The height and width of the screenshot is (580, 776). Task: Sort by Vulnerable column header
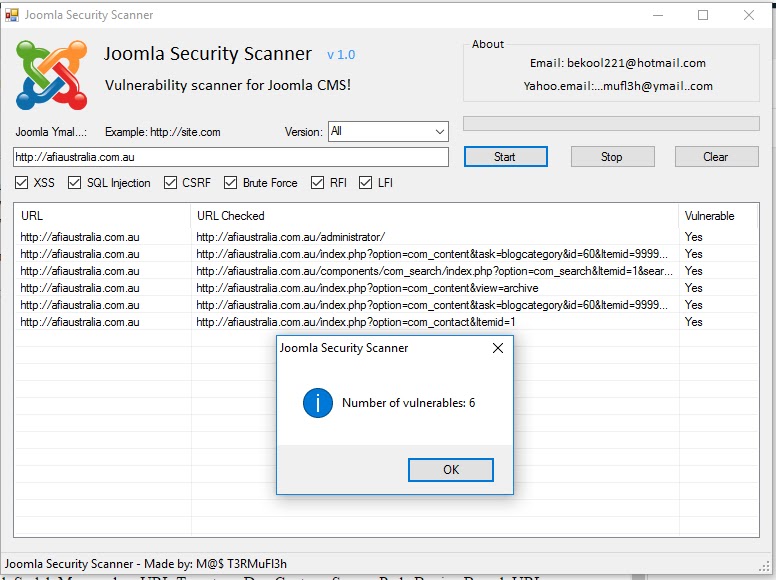tap(718, 216)
